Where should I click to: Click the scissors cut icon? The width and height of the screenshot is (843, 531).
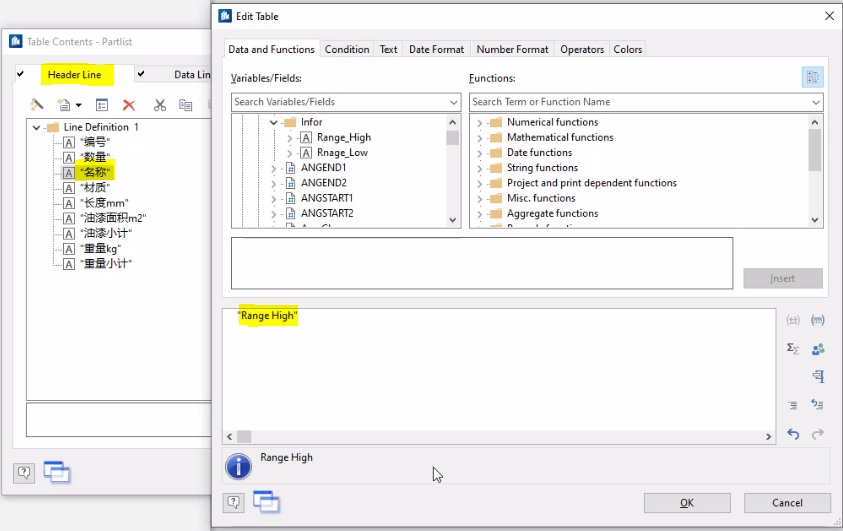pyautogui.click(x=160, y=105)
